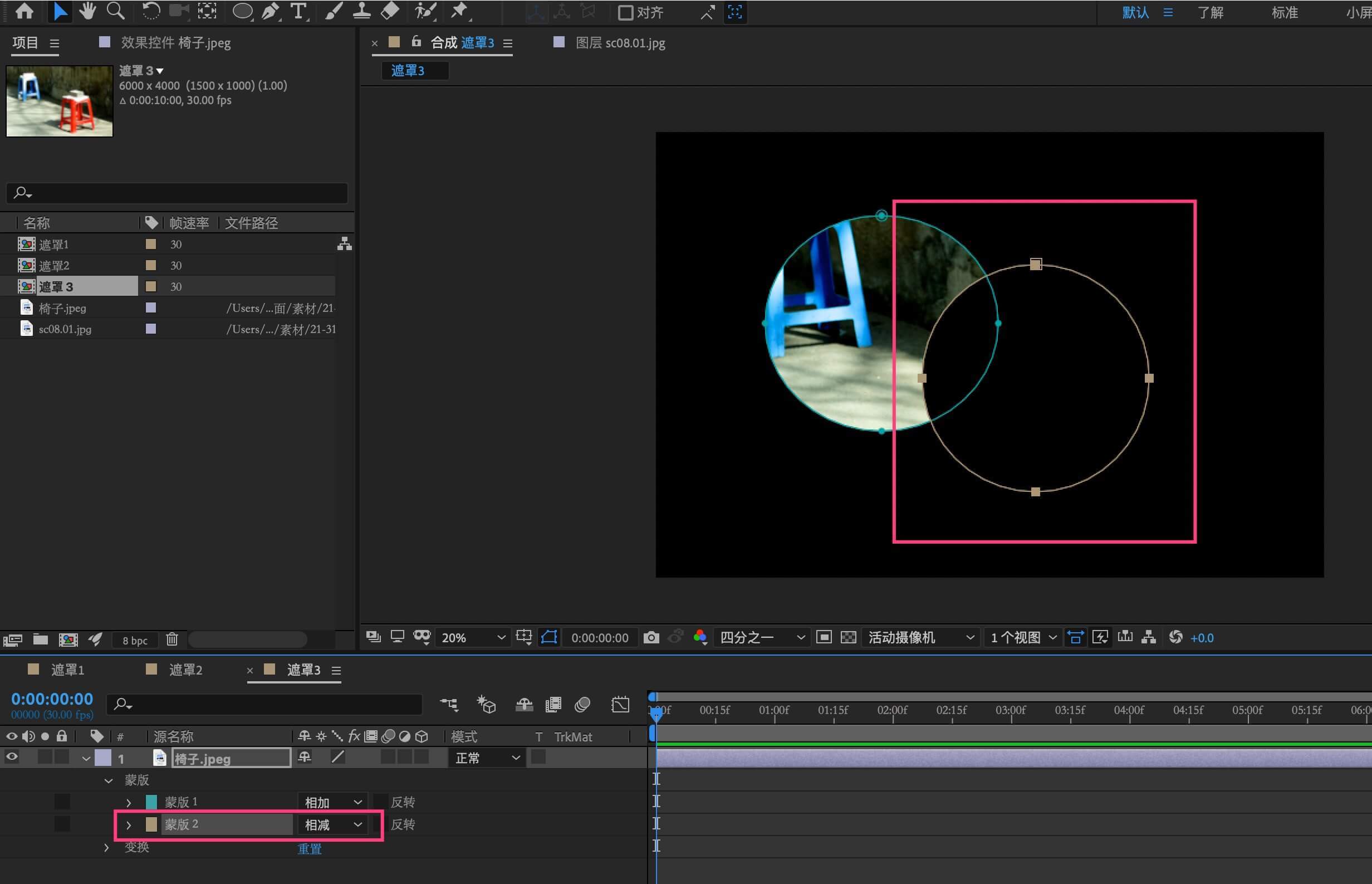The width and height of the screenshot is (1372, 884).
Task: Click the 重置 transform reset link
Action: 309,848
